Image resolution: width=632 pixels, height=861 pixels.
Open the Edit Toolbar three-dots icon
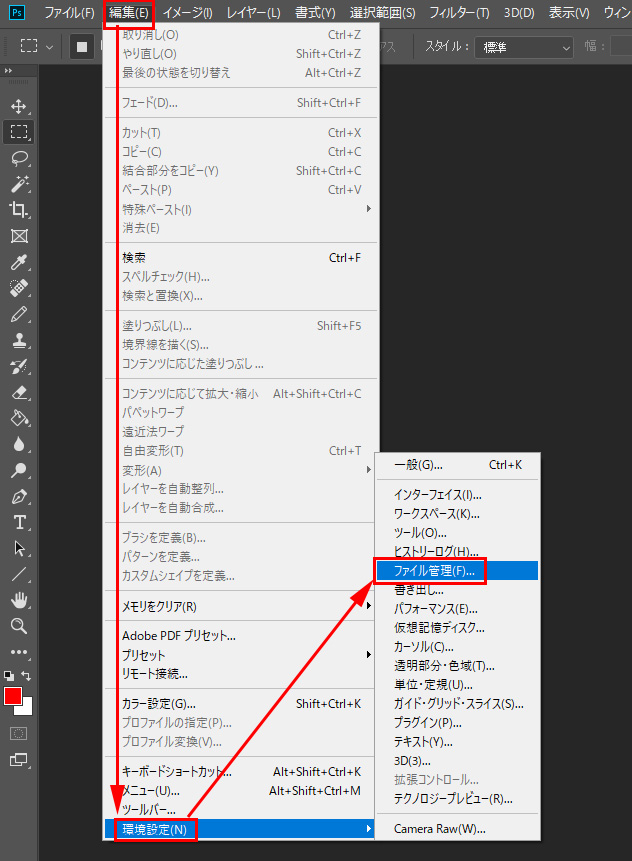click(19, 652)
